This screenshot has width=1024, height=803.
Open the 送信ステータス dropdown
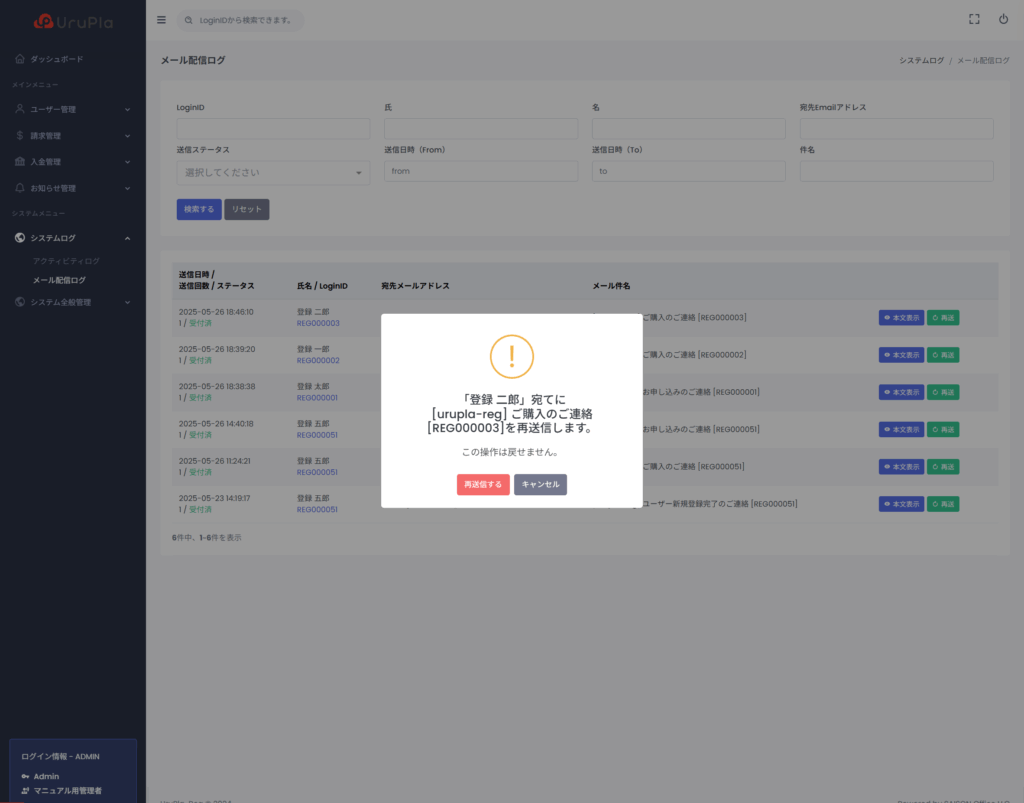click(x=273, y=173)
